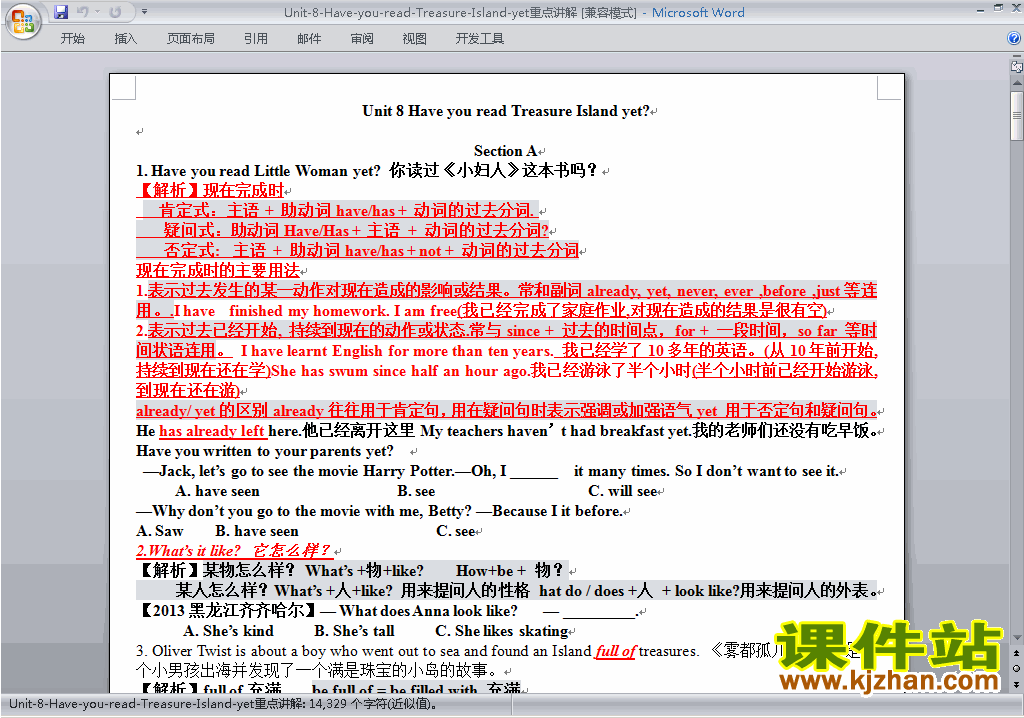Open the 邮件 ribbon tab
The height and width of the screenshot is (718, 1024).
coord(309,39)
